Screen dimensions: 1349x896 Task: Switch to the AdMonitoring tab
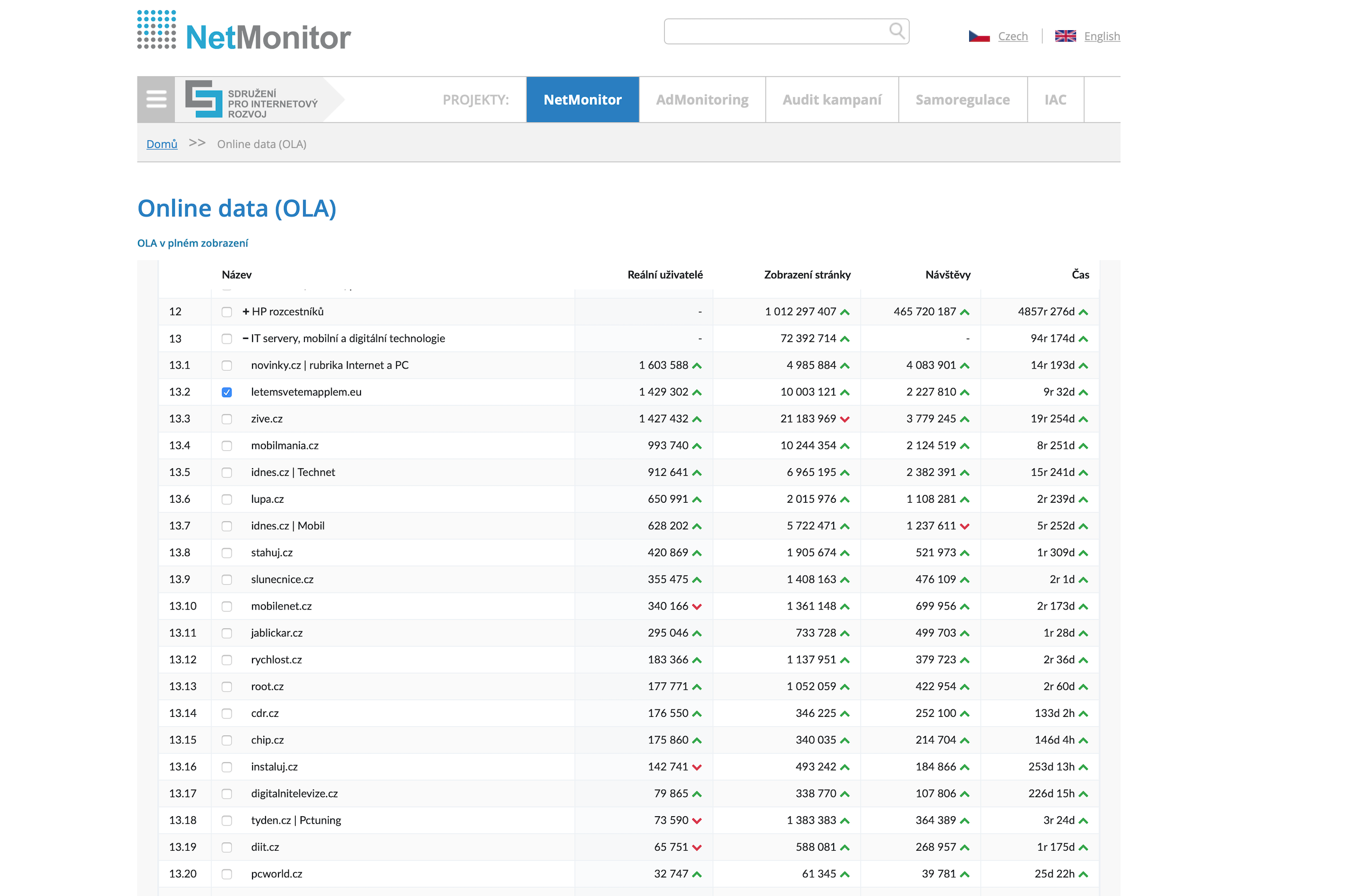(x=702, y=99)
